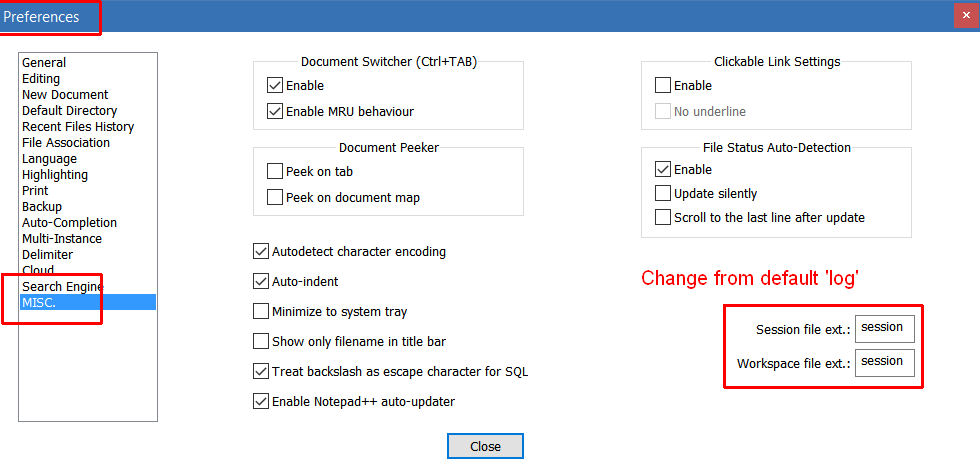Click the Session file ext. field
980x472 pixels.
tap(884, 329)
